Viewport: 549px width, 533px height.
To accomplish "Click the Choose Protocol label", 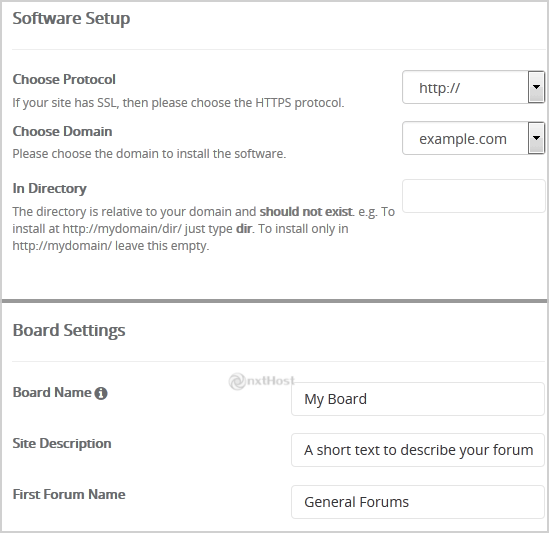I will point(64,79).
